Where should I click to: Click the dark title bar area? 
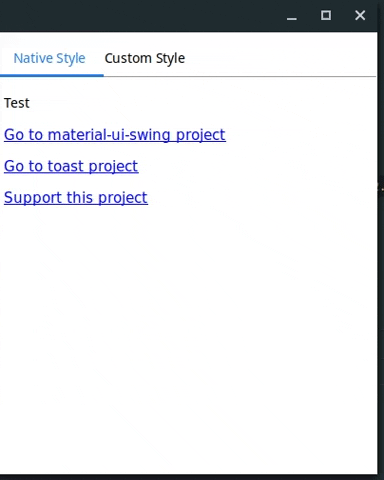click(x=140, y=16)
